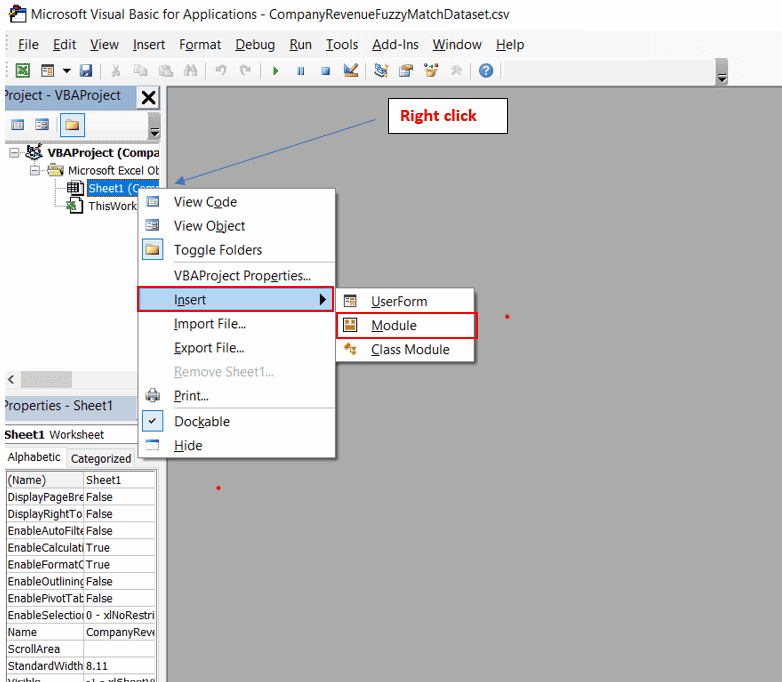Click the Cut scissors icon
The width and height of the screenshot is (782, 682).
coord(116,71)
